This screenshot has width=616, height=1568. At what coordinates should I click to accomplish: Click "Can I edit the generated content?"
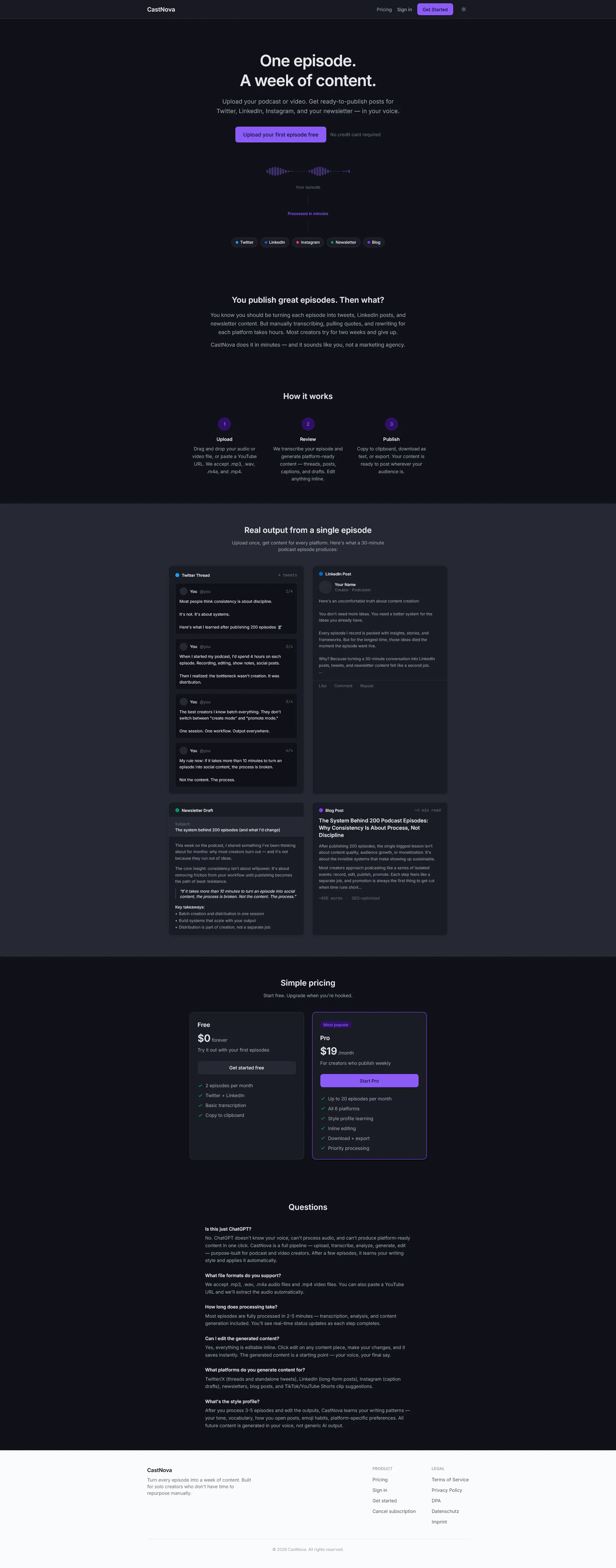click(x=242, y=1338)
